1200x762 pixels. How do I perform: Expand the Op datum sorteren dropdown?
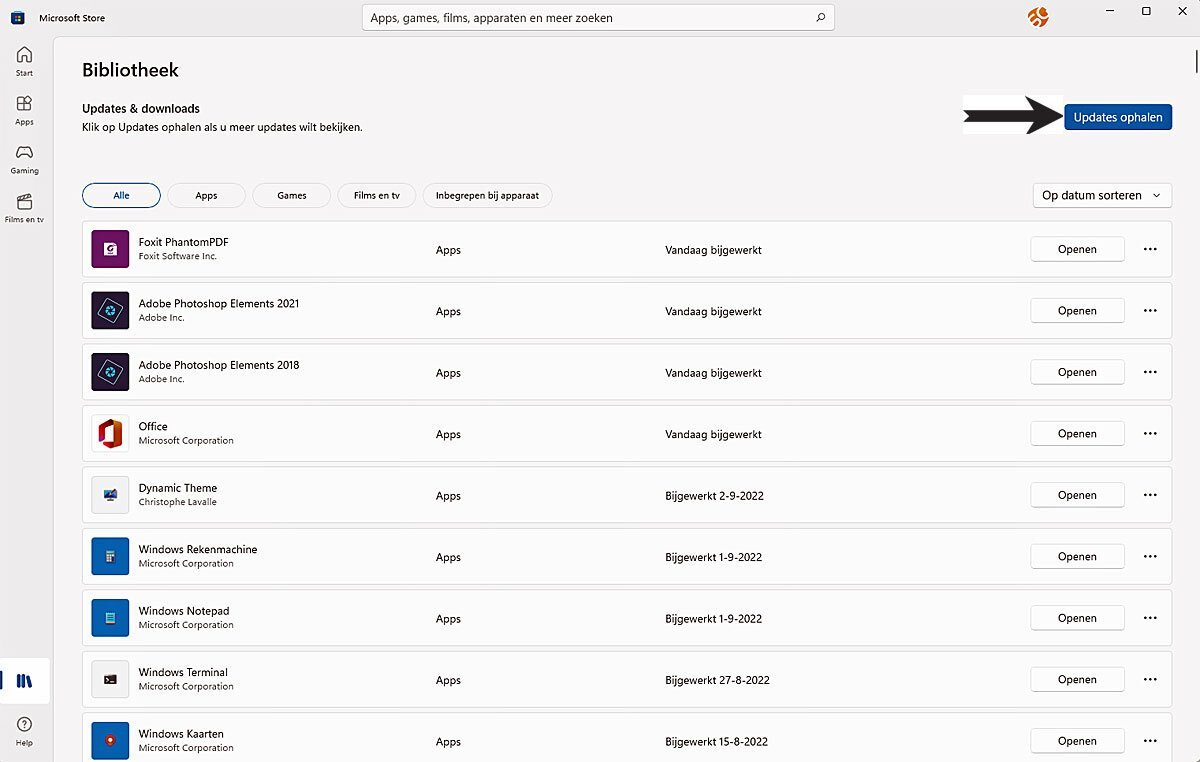(1102, 195)
